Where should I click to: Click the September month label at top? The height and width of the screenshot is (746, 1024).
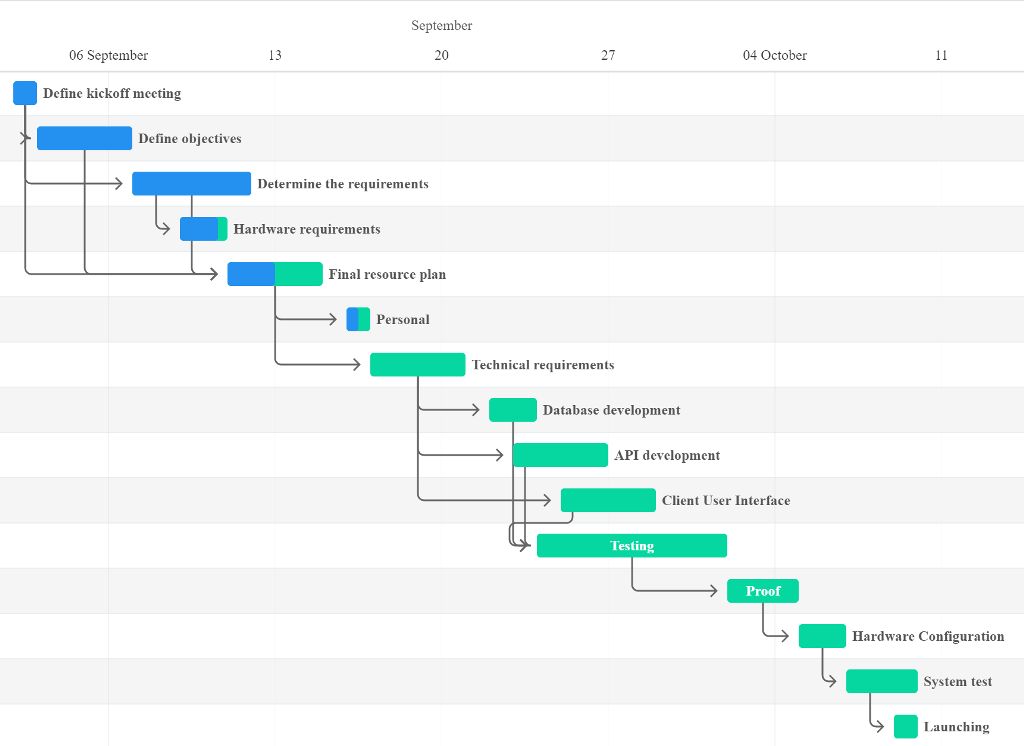point(441,26)
